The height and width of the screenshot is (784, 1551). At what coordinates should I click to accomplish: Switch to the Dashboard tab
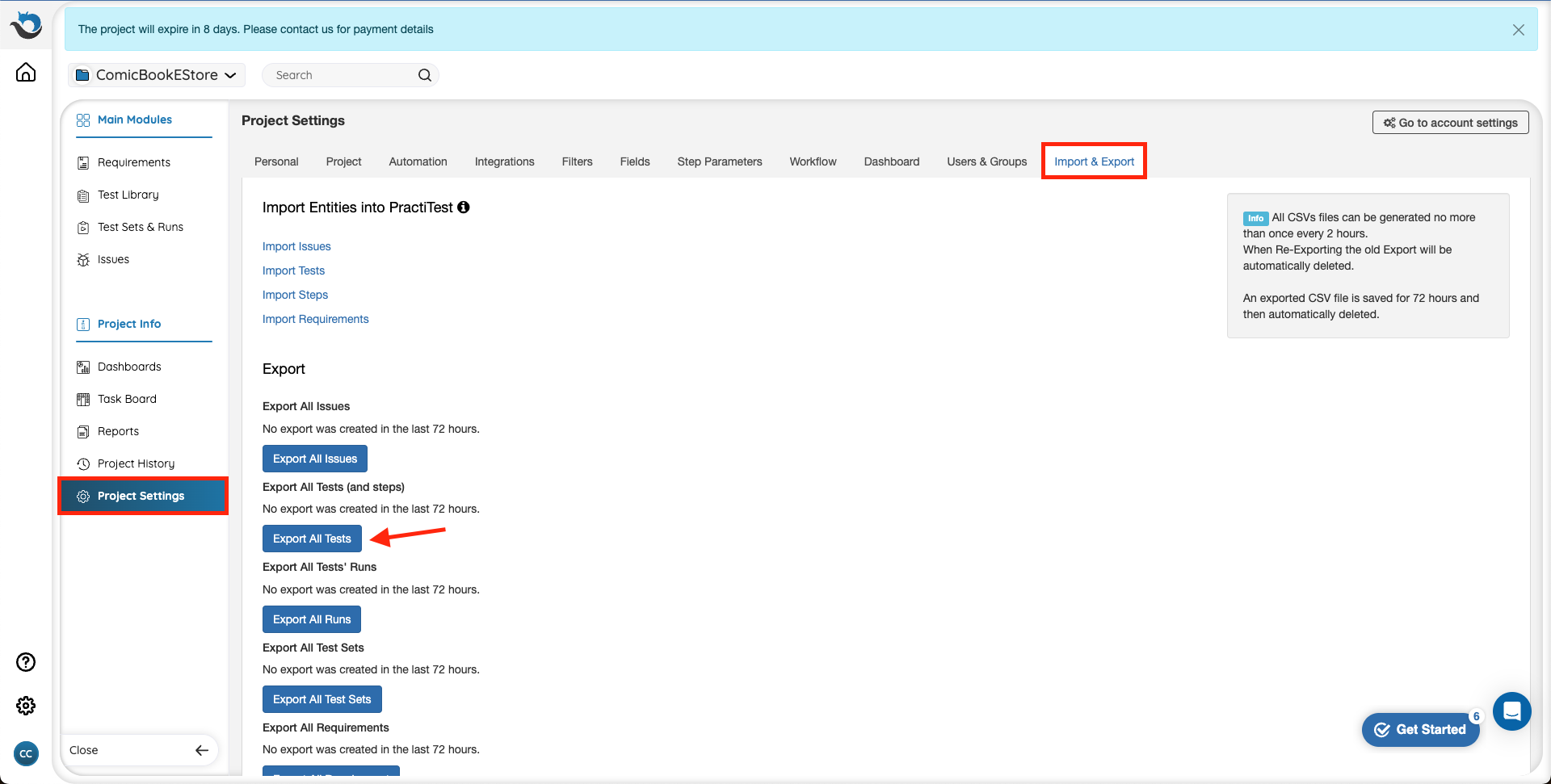(x=892, y=161)
